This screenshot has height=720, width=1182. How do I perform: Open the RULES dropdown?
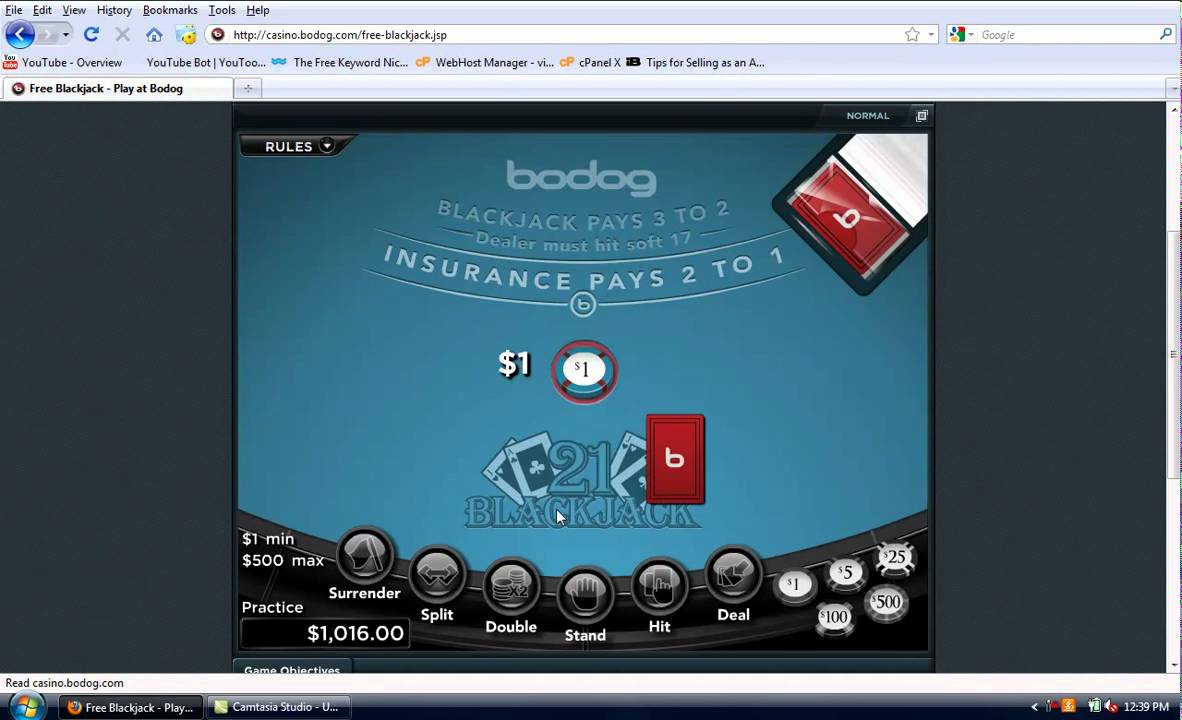pyautogui.click(x=299, y=146)
